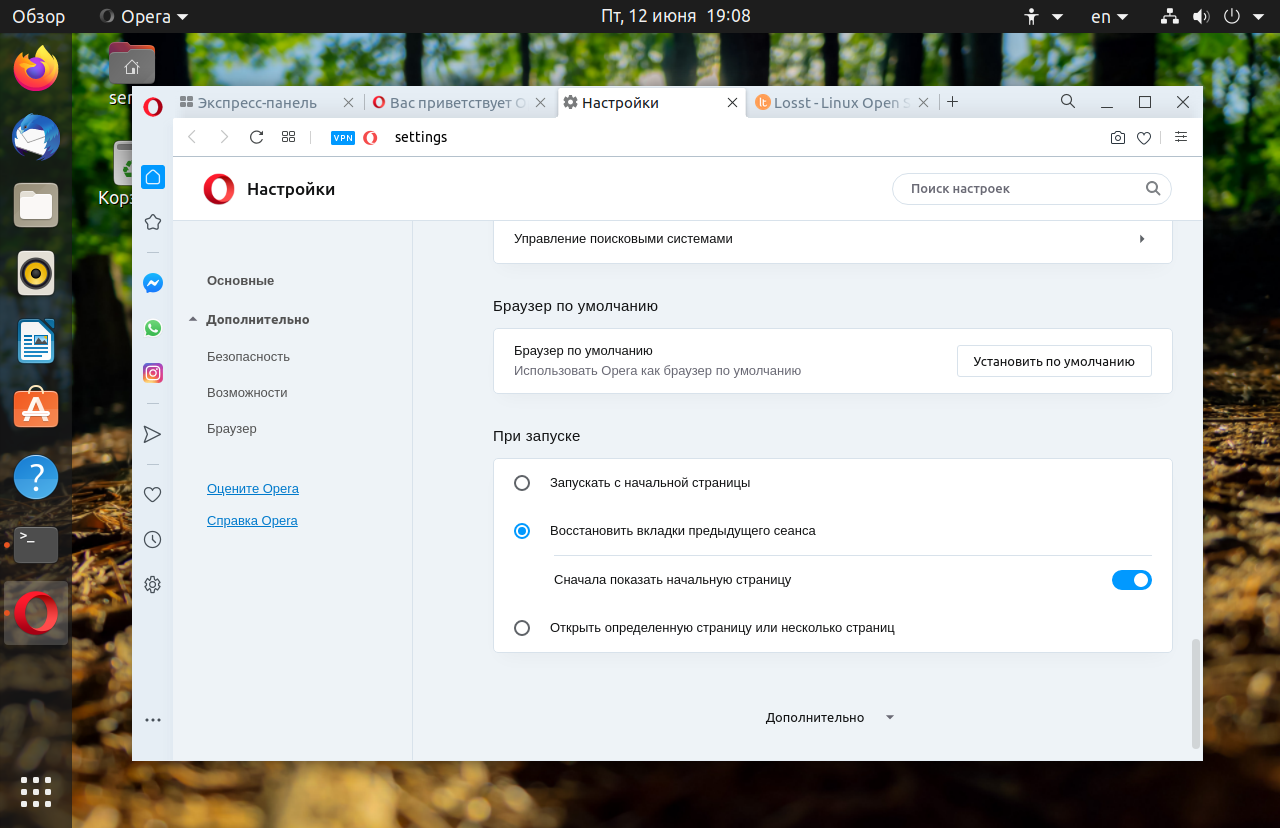Open WhatsApp in the Opera sidebar
The width and height of the screenshot is (1280, 828).
[x=153, y=328]
